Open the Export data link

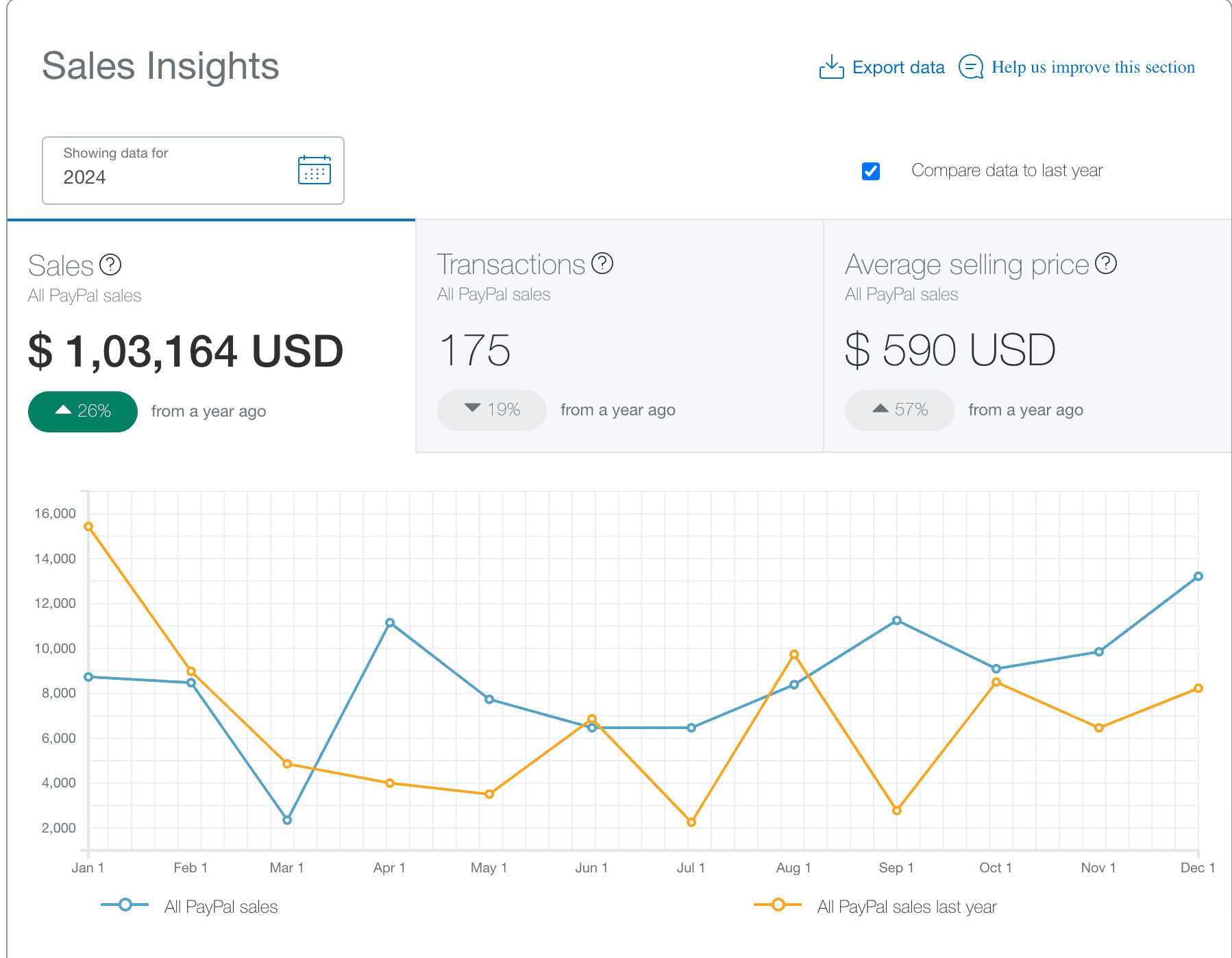[x=898, y=66]
